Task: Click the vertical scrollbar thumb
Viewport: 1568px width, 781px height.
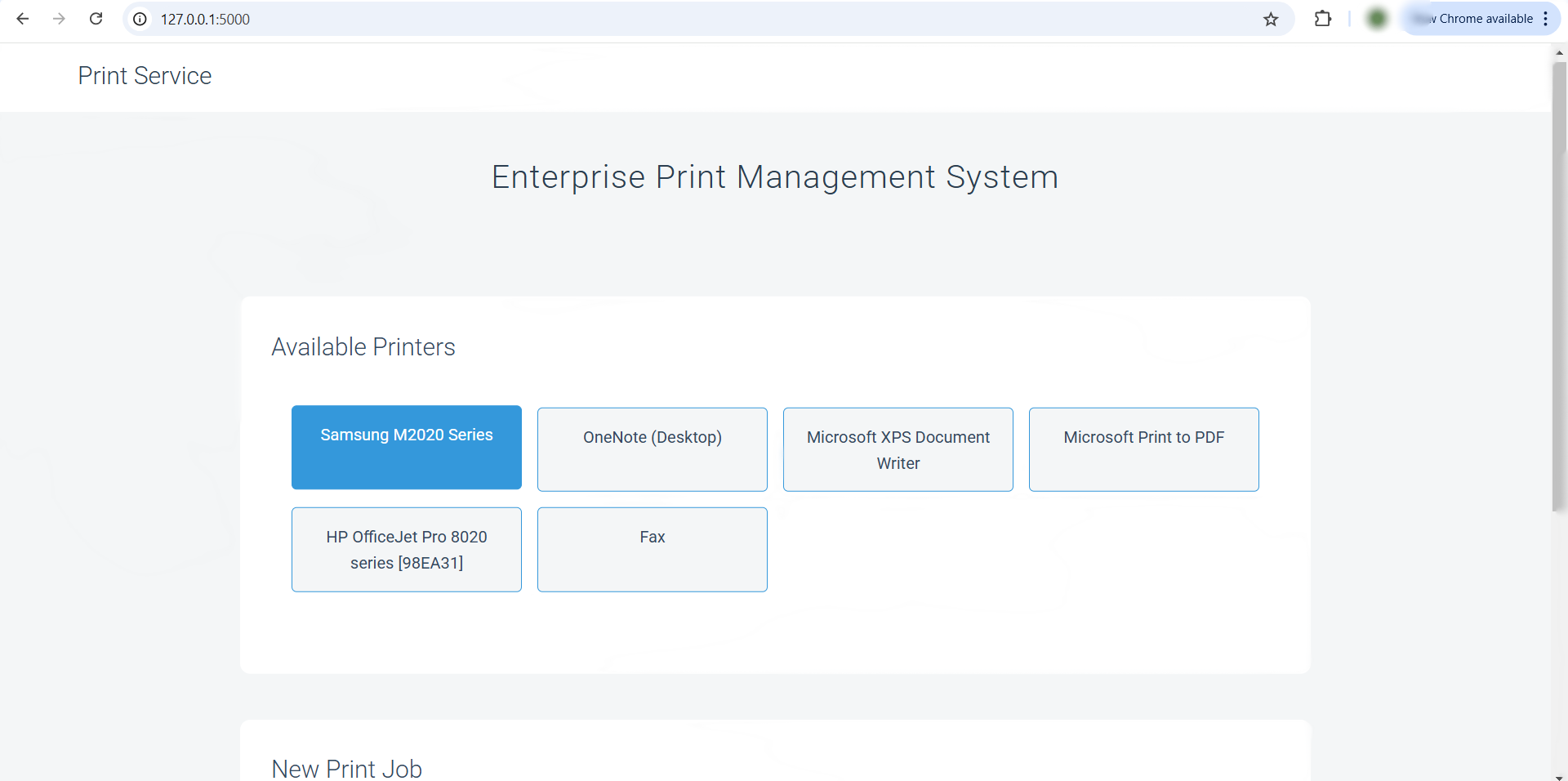Action: 1559,286
